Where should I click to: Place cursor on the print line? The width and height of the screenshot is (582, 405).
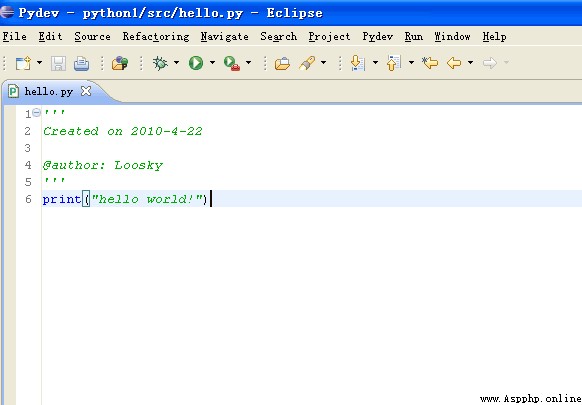pyautogui.click(x=312, y=199)
